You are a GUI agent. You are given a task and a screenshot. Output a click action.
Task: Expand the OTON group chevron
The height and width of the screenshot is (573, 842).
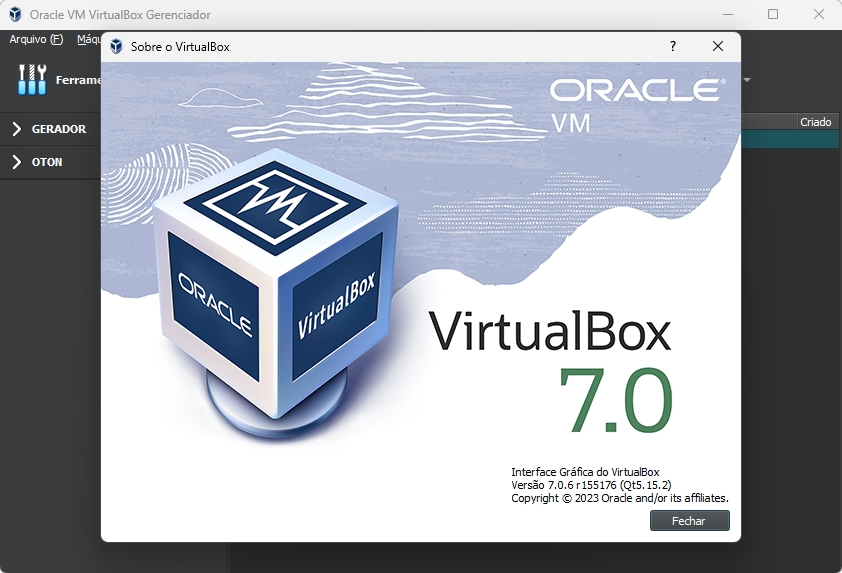pos(17,162)
